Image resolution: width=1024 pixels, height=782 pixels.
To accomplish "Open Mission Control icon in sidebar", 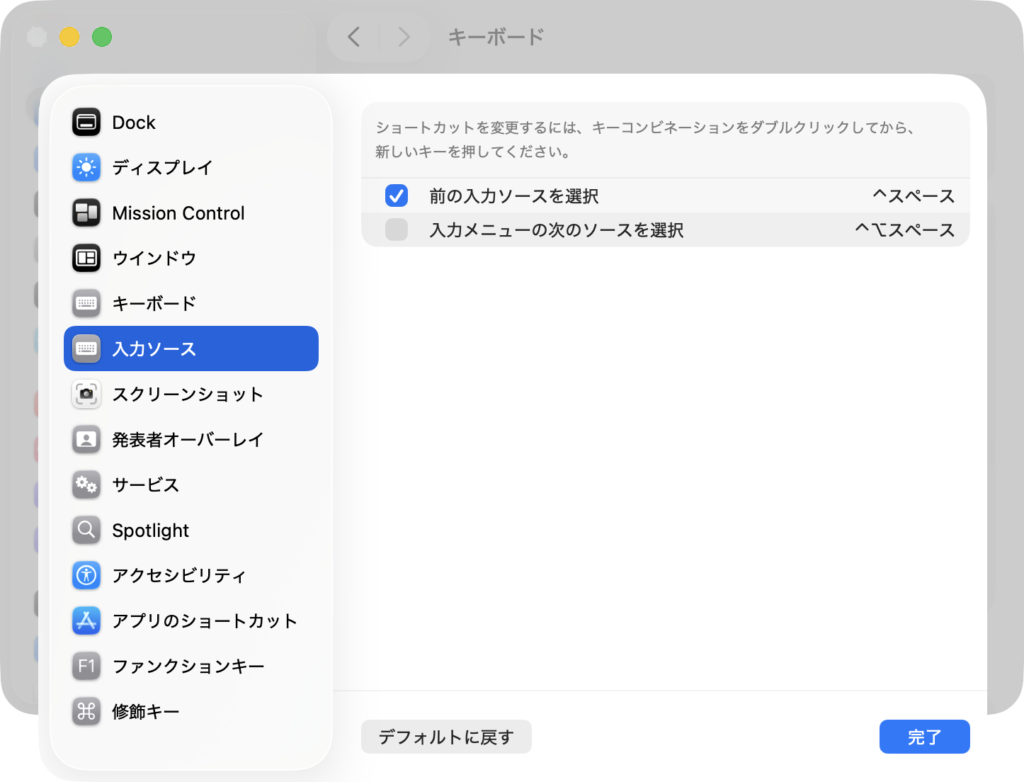I will point(87,213).
